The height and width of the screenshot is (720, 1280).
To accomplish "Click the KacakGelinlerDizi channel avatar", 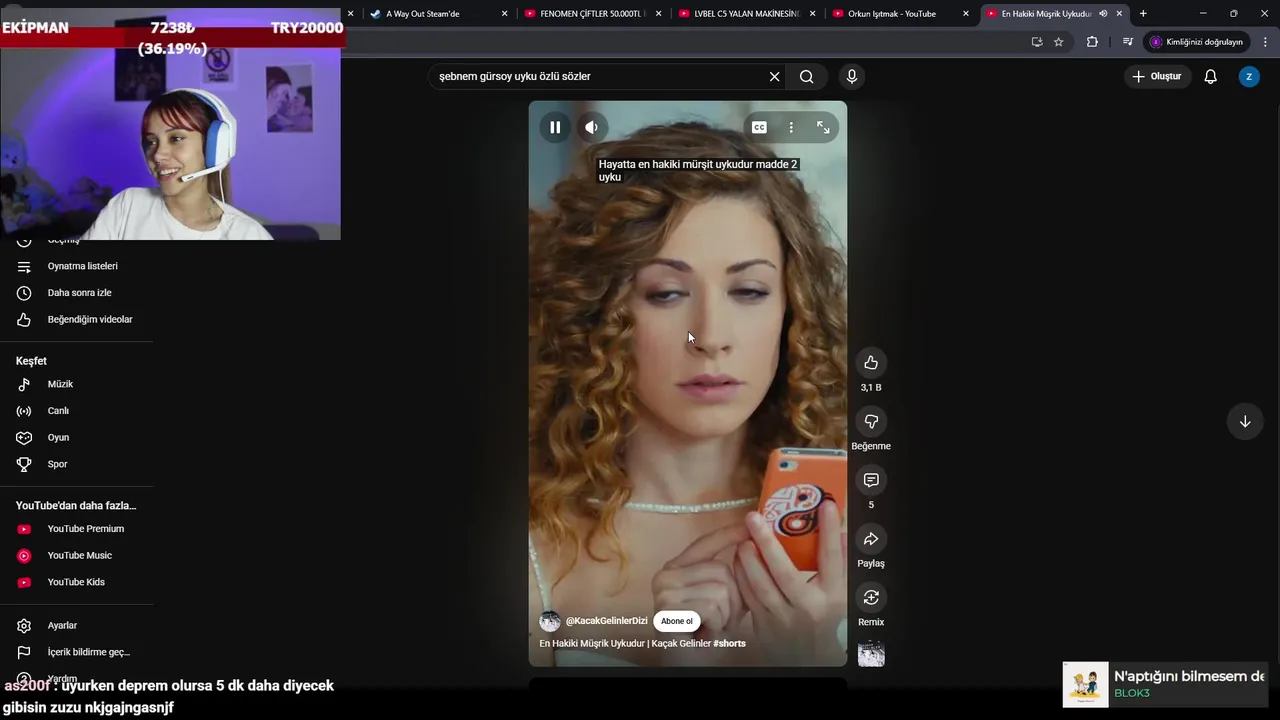I will pos(550,621).
